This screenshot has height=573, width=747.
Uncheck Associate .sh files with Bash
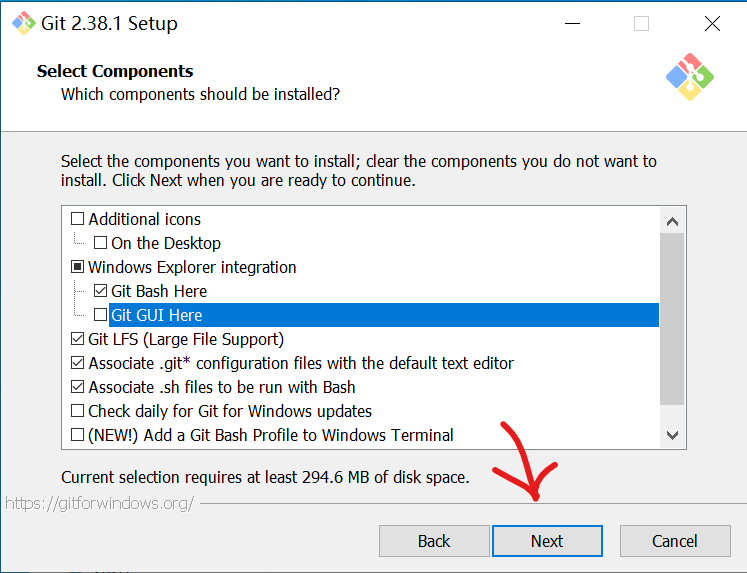[78, 387]
